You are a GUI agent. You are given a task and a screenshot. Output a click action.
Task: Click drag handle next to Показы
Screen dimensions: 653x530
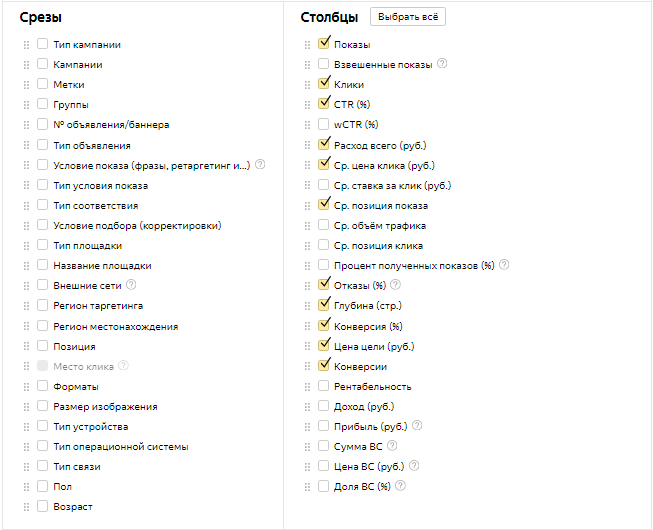307,45
